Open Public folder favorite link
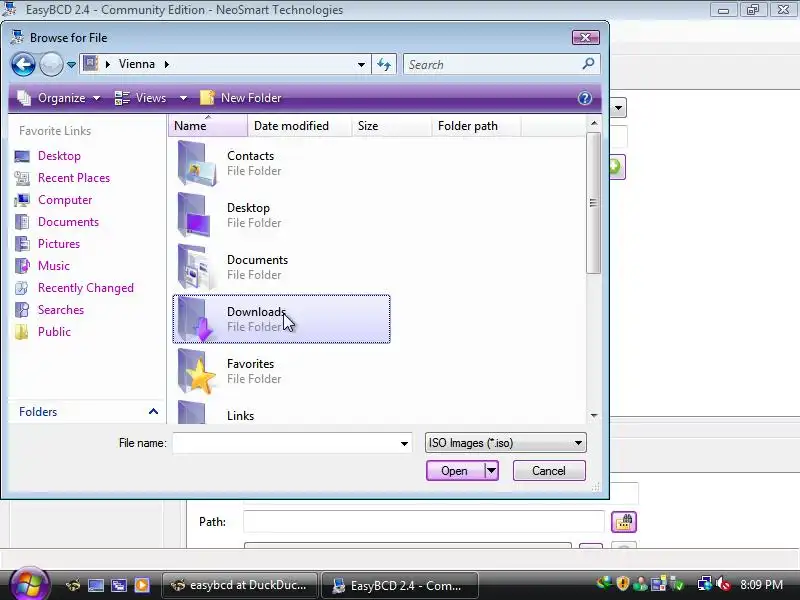This screenshot has width=800, height=600. click(54, 332)
